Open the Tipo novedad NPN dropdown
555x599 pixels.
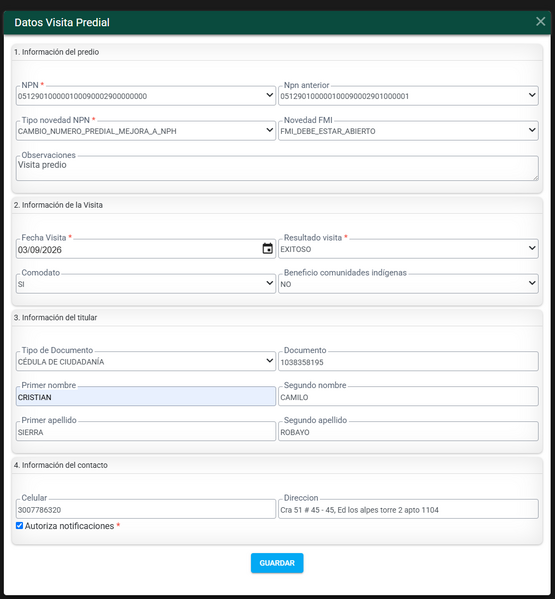(x=146, y=131)
